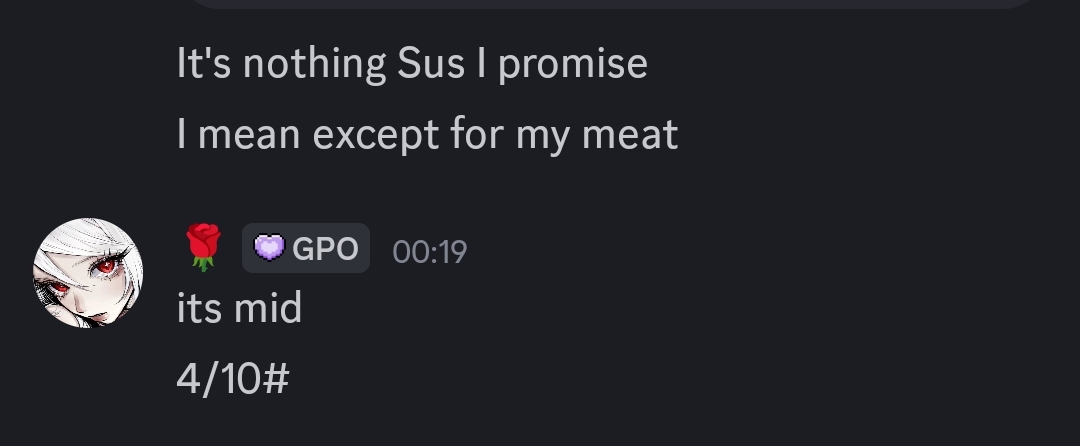Click the word "its" in the reply message
This screenshot has height=446, width=1080.
[x=197, y=308]
